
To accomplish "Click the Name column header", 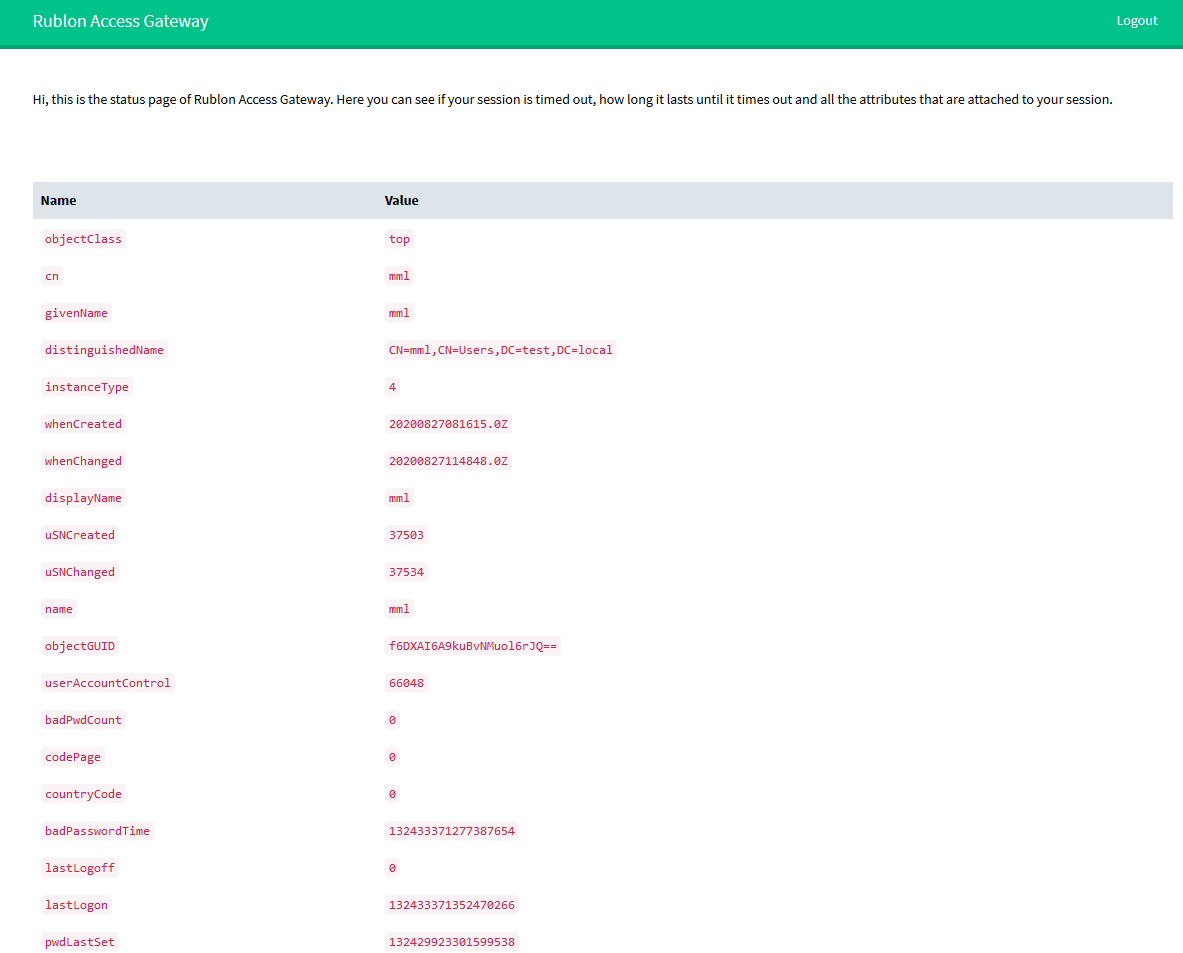I will point(59,201).
